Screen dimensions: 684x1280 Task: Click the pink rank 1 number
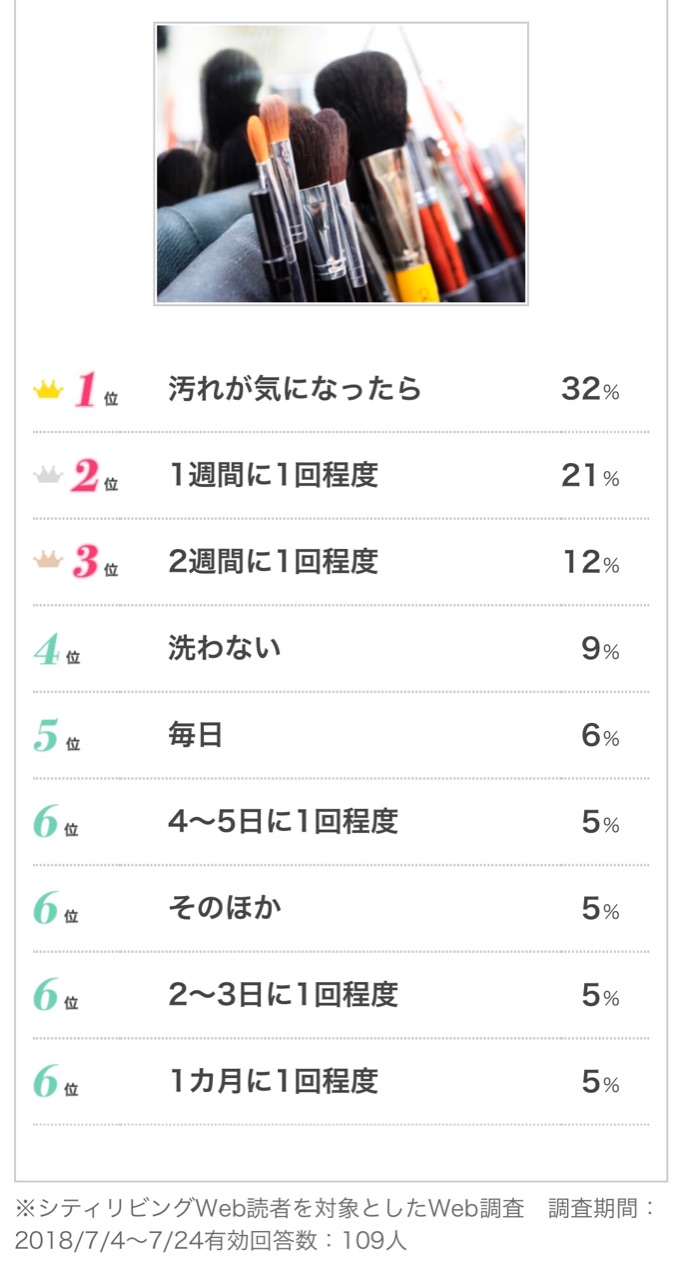point(86,390)
